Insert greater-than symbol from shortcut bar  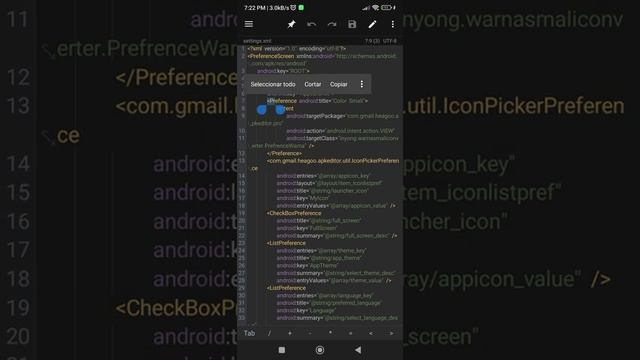[x=391, y=333]
